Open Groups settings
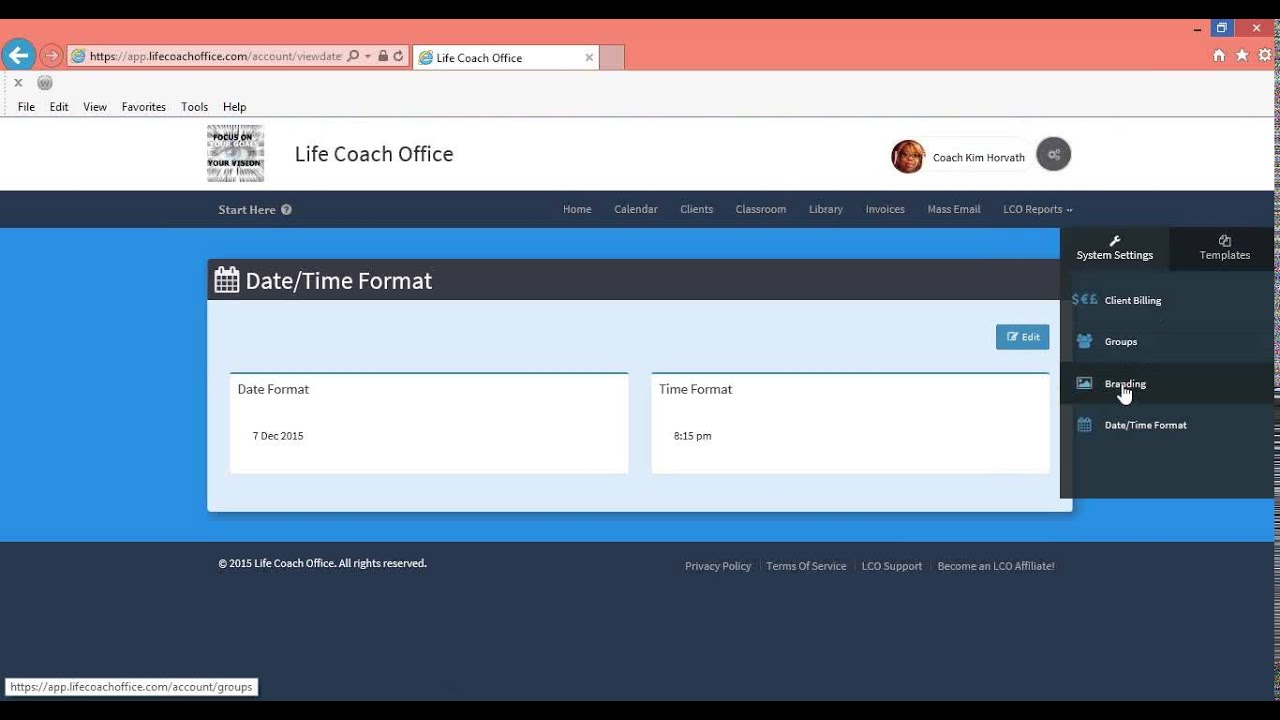Viewport: 1280px width, 720px height. point(1121,342)
